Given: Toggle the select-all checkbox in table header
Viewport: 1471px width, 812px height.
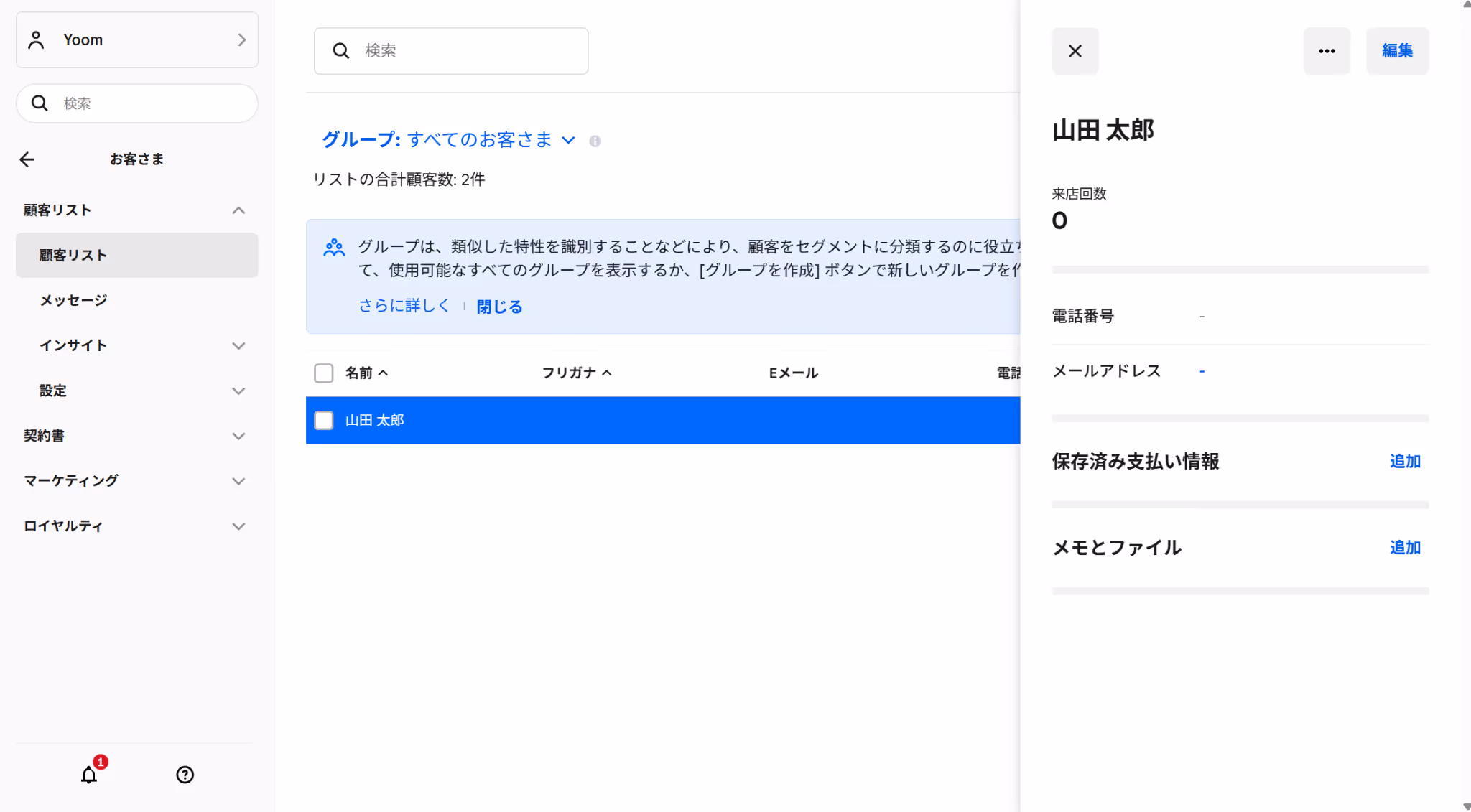Looking at the screenshot, I should [324, 373].
